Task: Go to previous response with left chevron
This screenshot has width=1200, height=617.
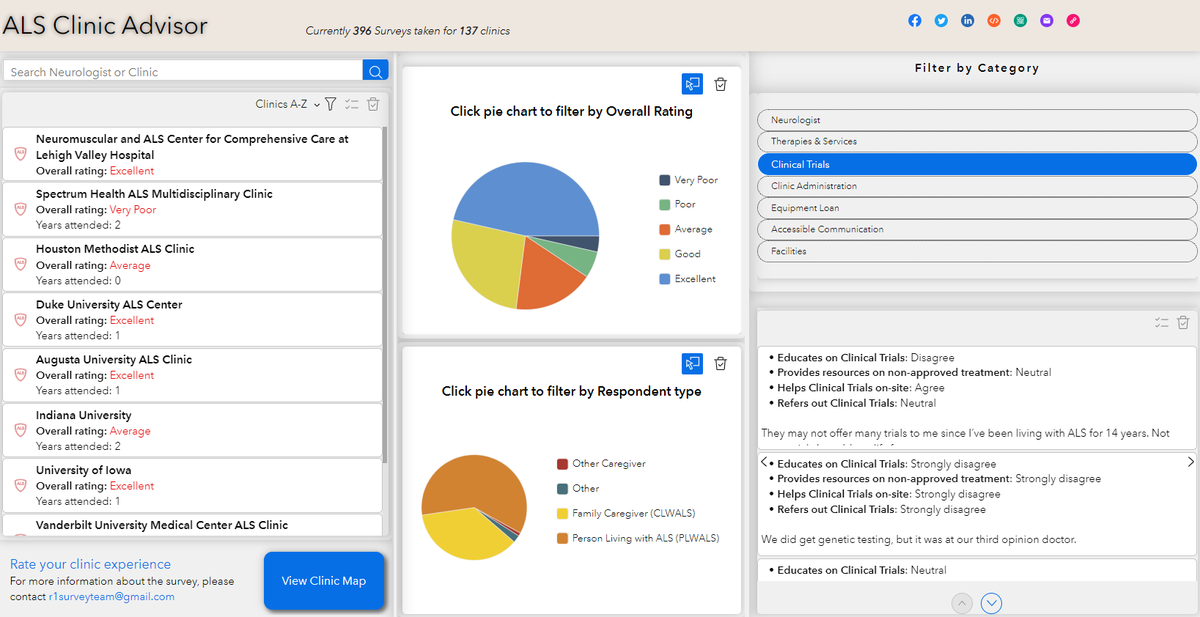Action: click(x=765, y=462)
